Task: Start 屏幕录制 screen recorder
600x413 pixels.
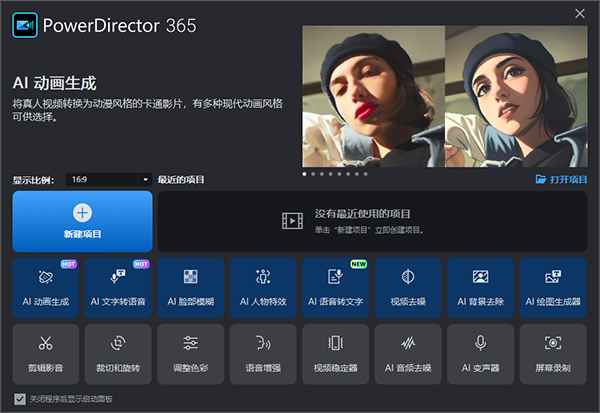Action: [553, 354]
